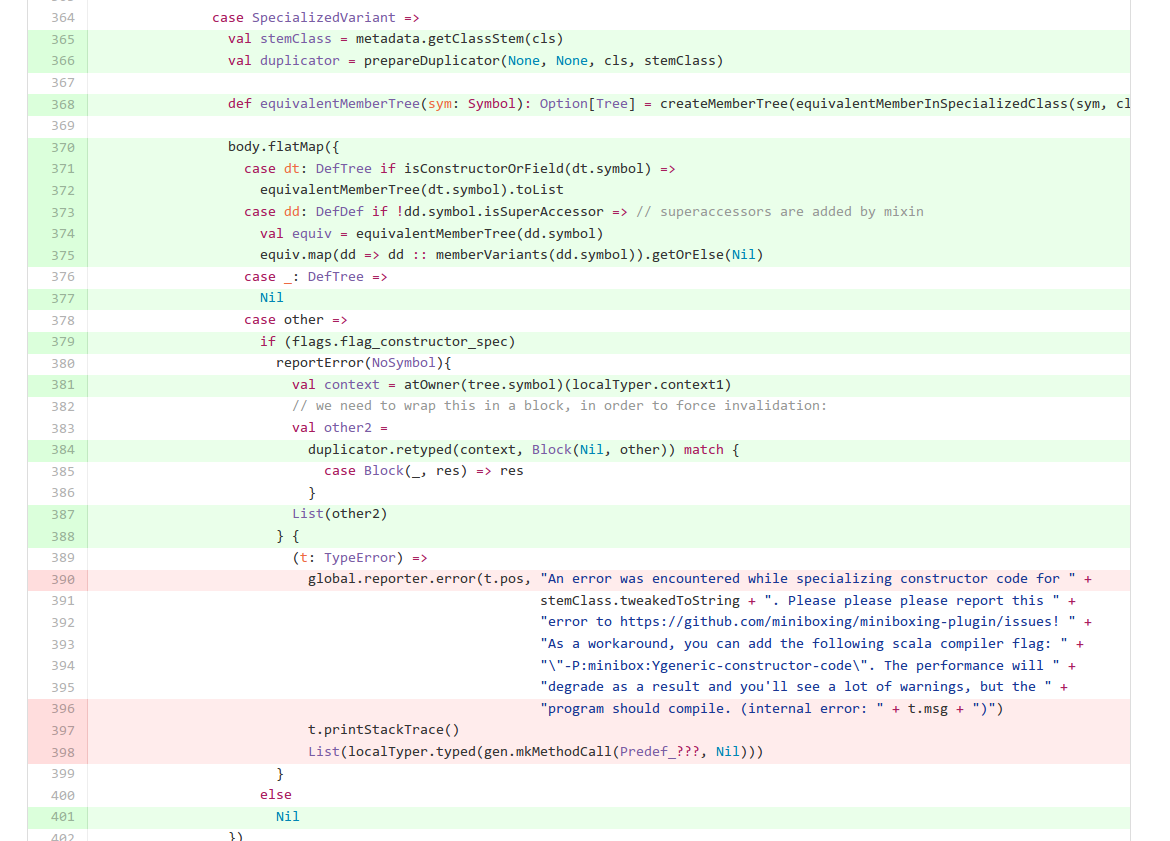This screenshot has height=841, width=1170.
Task: Click 'Nil' on line 377
Action: pyautogui.click(x=272, y=298)
